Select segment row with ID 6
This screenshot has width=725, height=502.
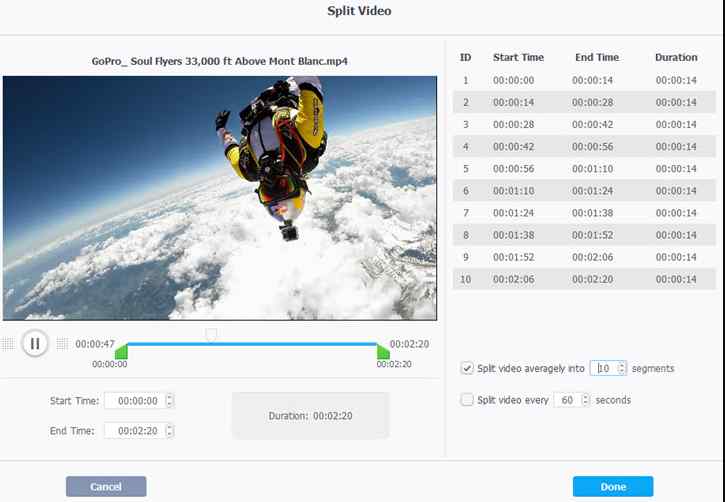[584, 191]
